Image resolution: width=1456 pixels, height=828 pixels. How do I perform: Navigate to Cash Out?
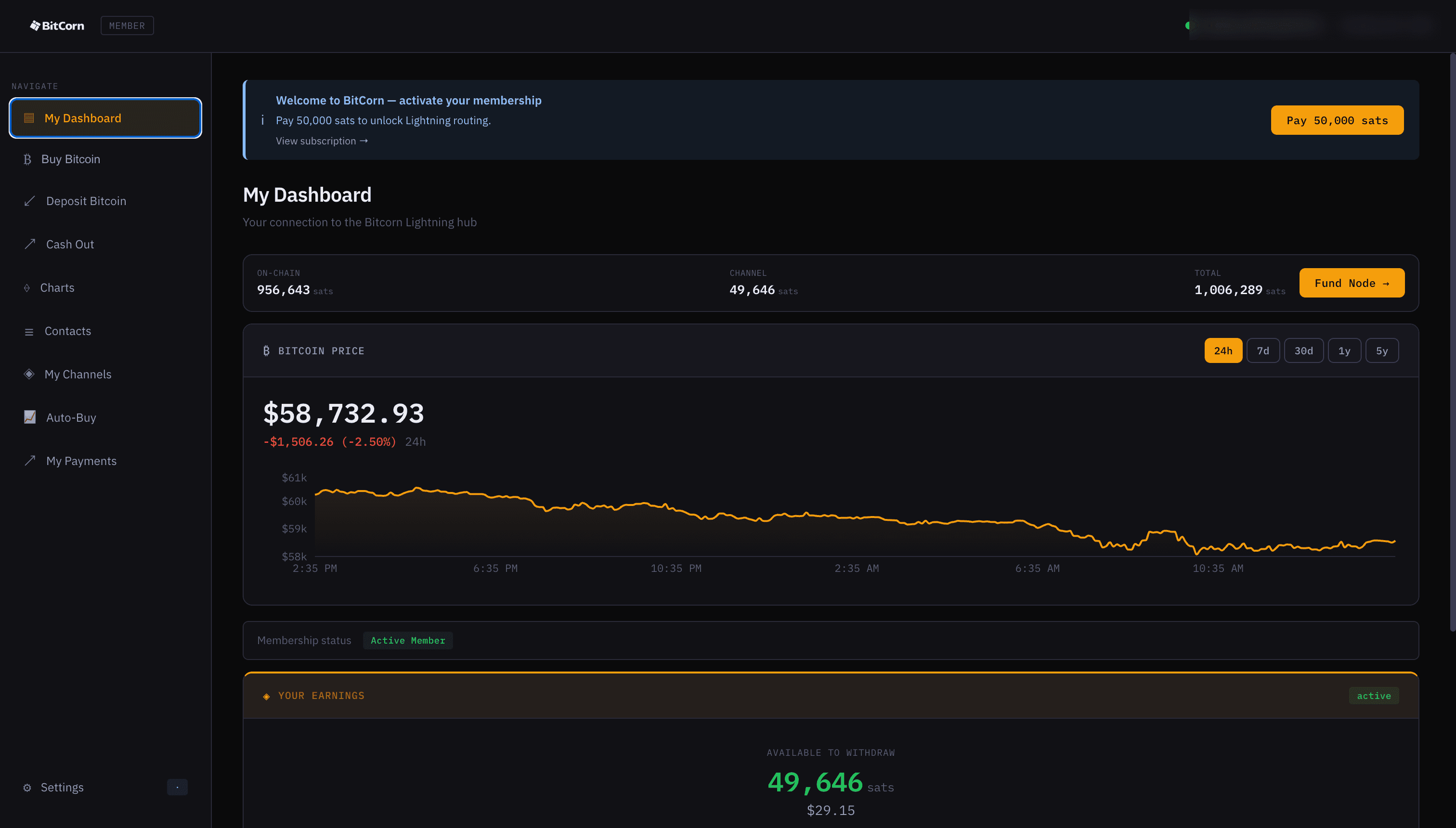(x=105, y=245)
